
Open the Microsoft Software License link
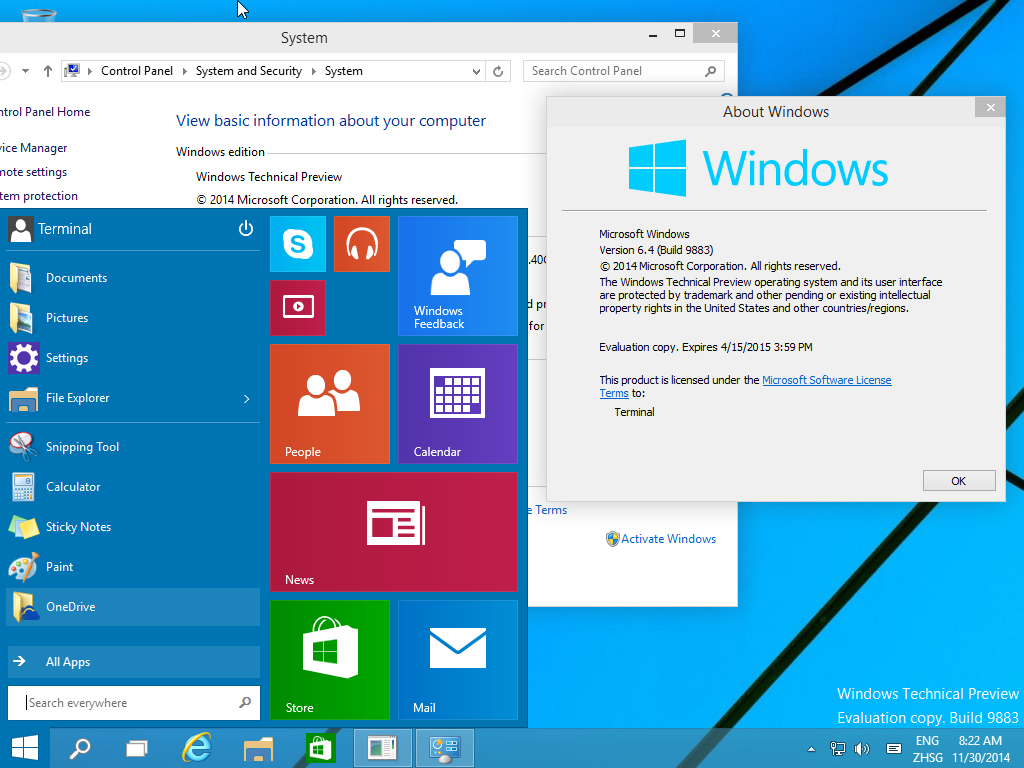(826, 380)
